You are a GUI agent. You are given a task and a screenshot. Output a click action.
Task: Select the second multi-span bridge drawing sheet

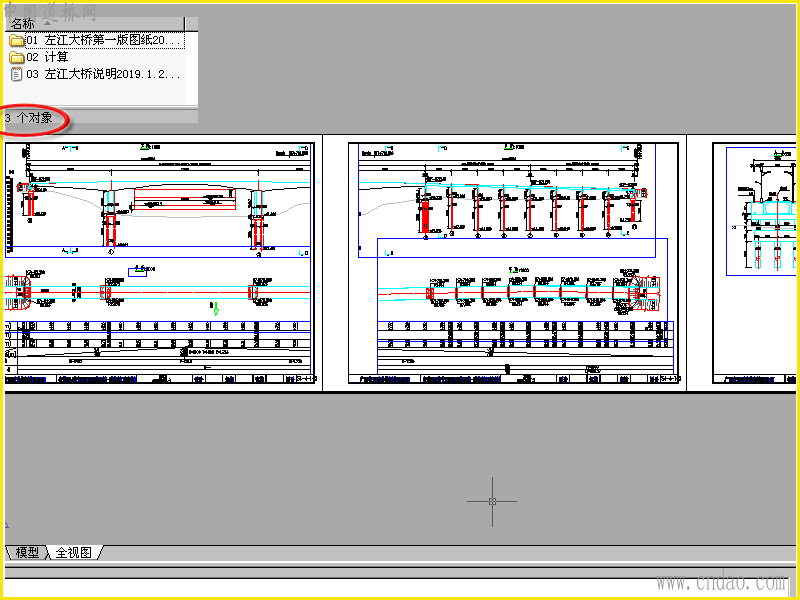tap(513, 263)
